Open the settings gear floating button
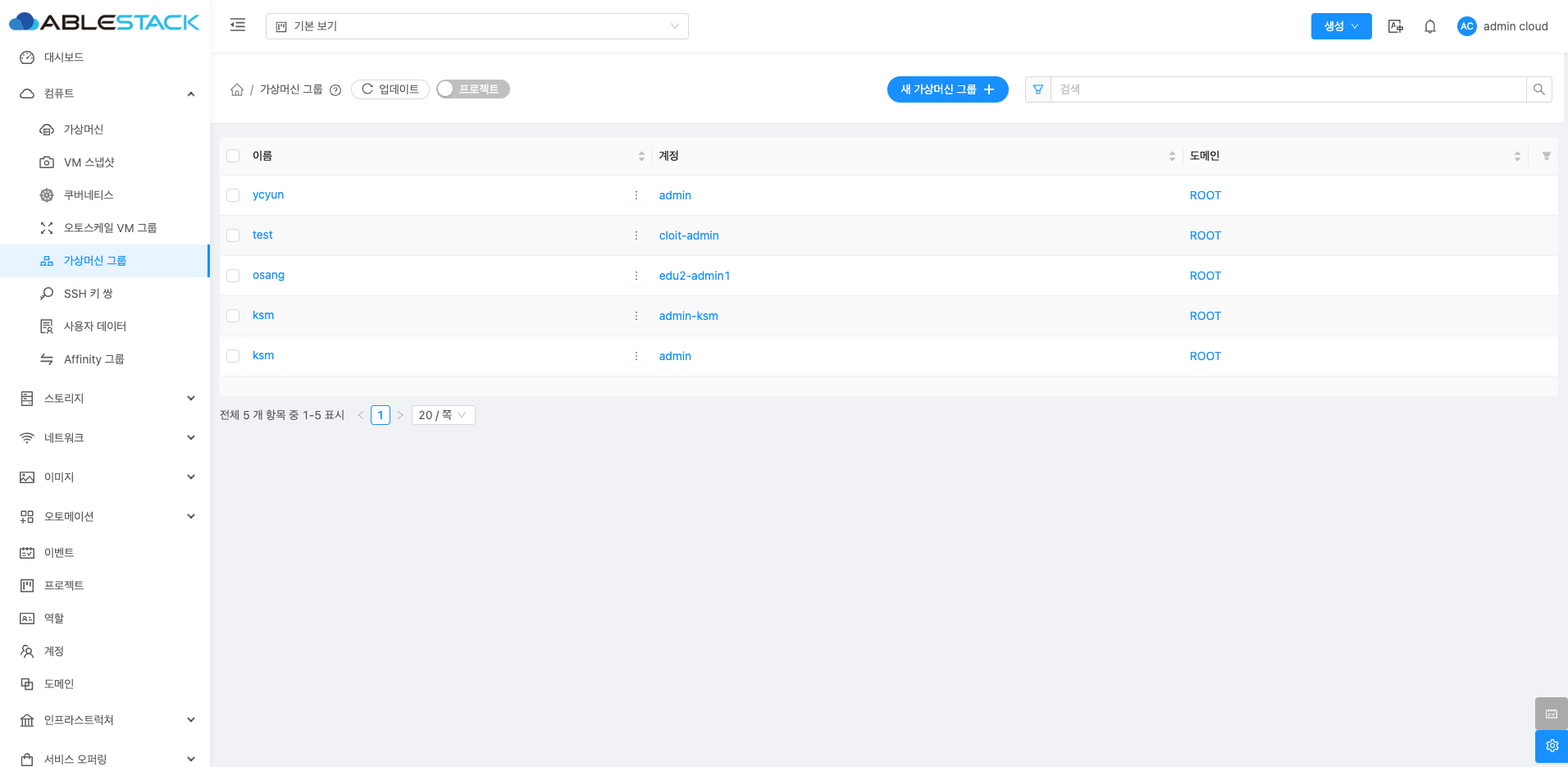 pyautogui.click(x=1552, y=746)
